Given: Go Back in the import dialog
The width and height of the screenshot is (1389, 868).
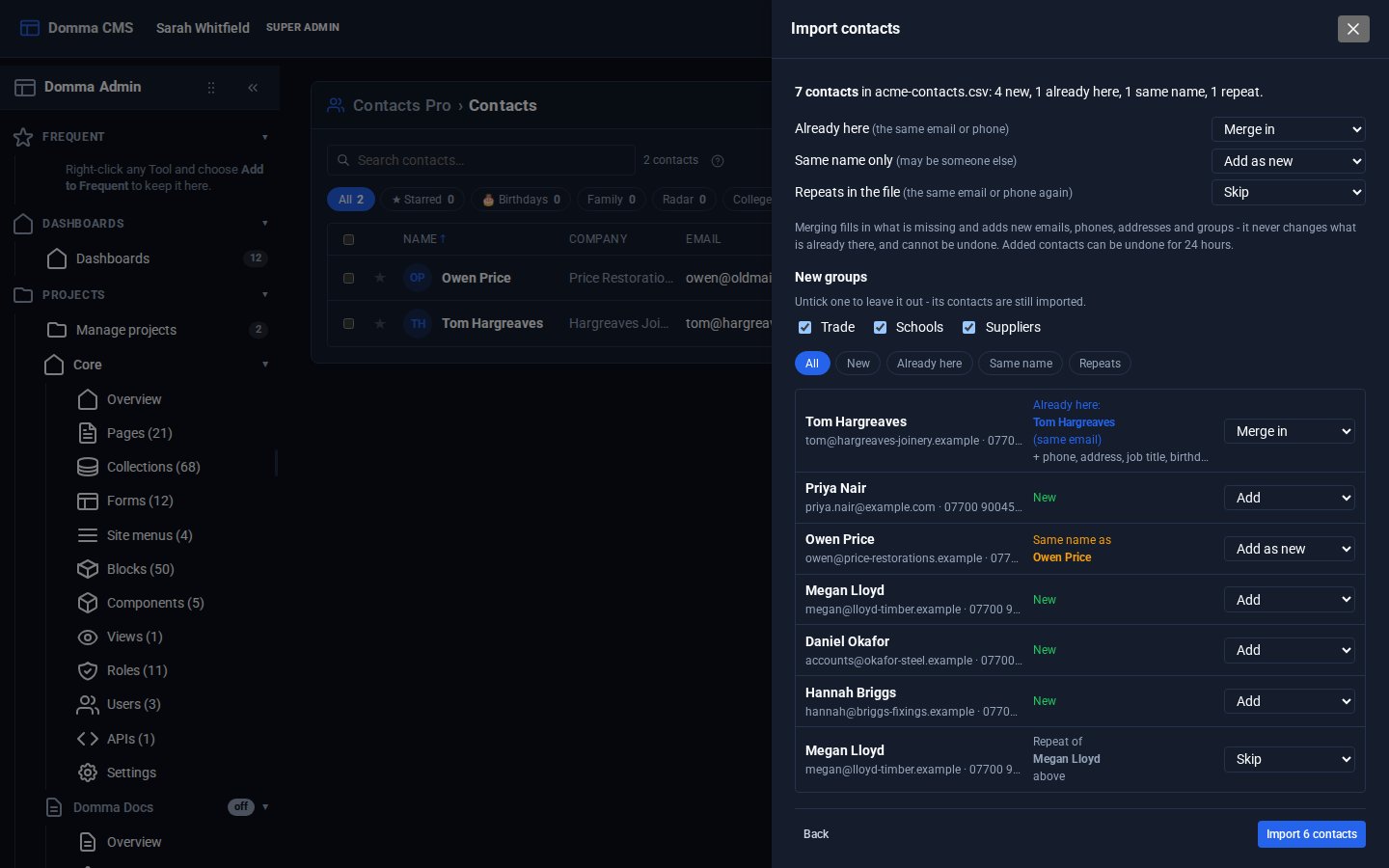Looking at the screenshot, I should [816, 834].
